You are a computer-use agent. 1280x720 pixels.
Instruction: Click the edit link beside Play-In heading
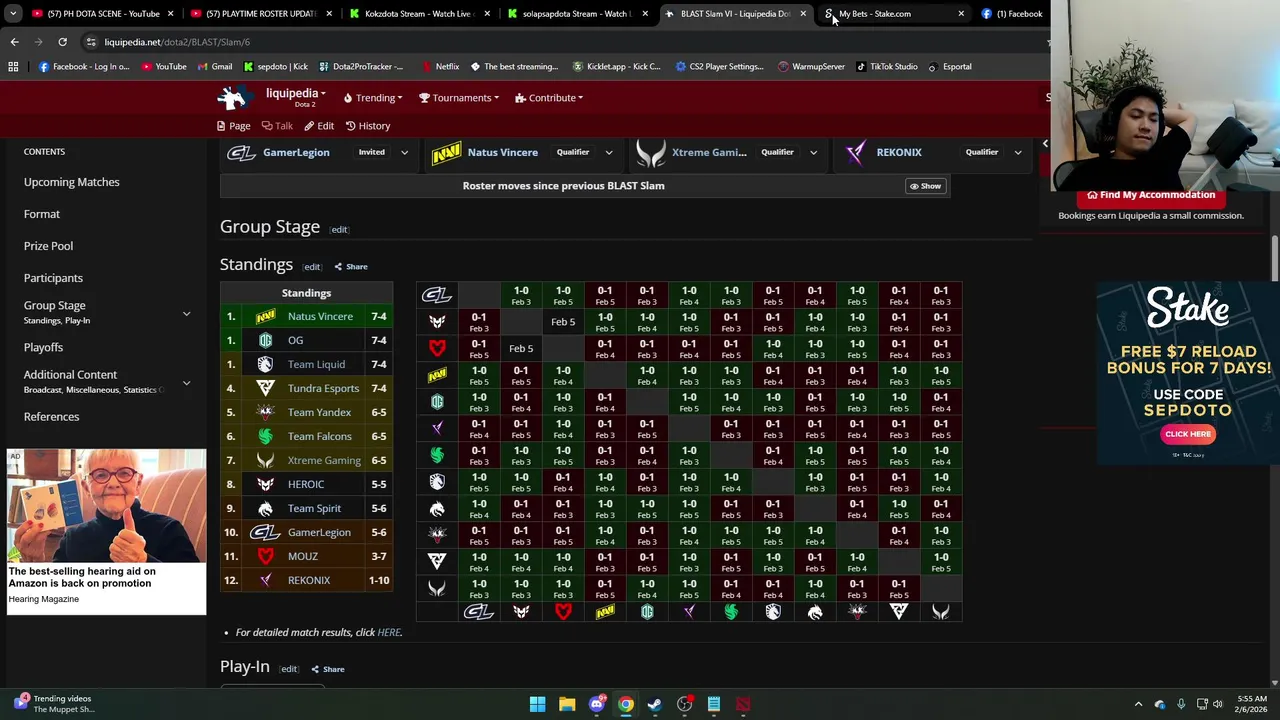[x=289, y=669]
